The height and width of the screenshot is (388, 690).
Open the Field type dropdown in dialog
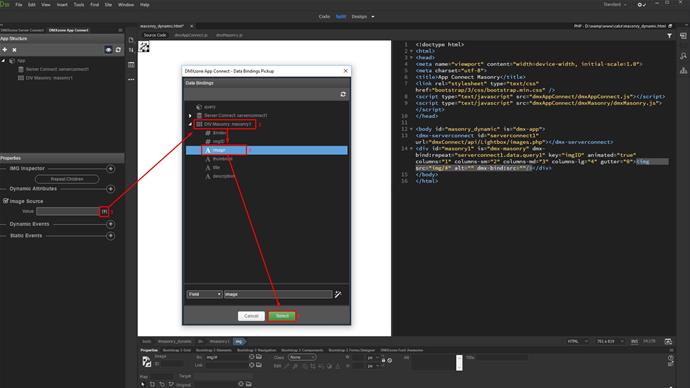205,294
